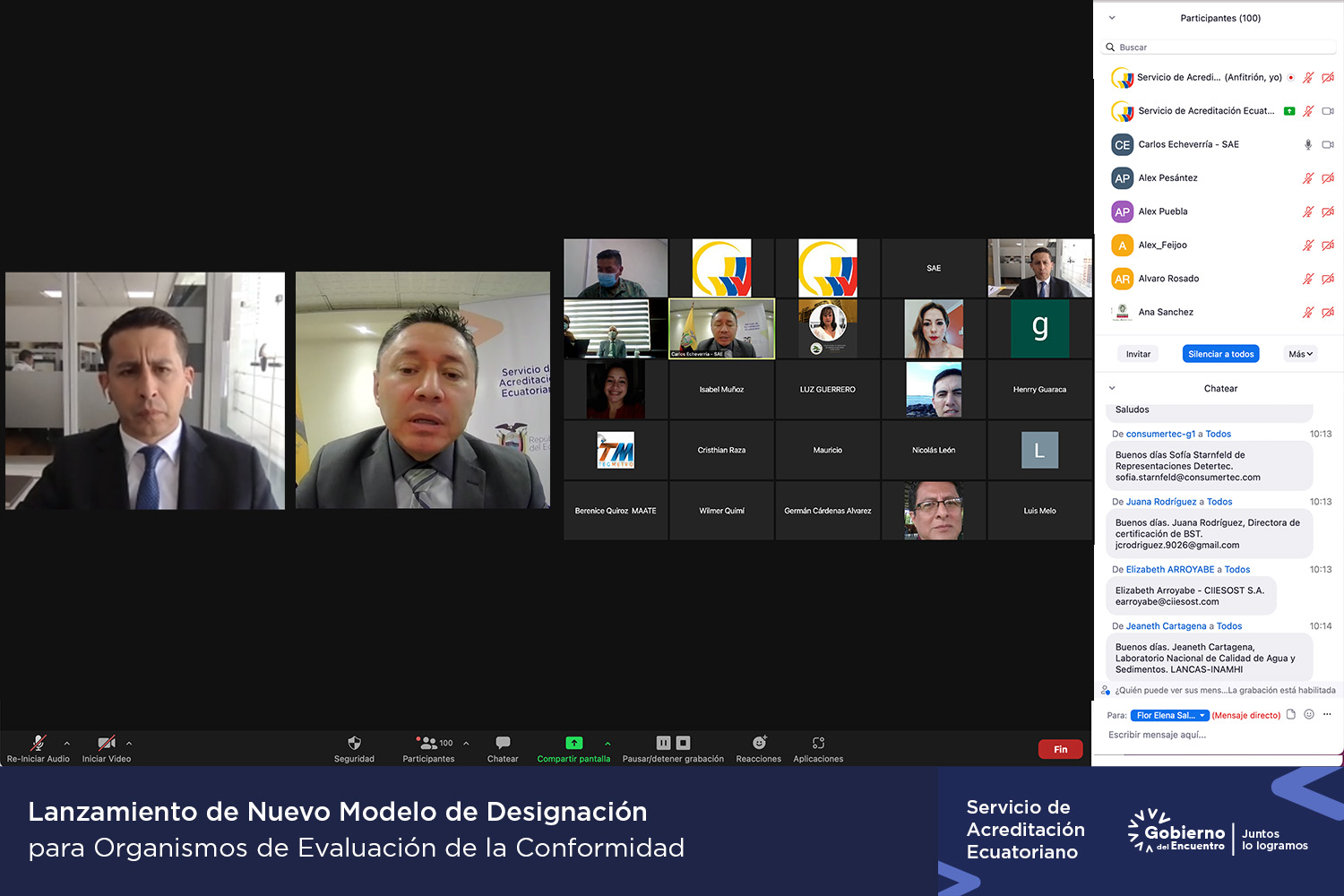Open the Más dropdown in participants panel
Viewport: 1344px width, 896px height.
[x=1300, y=354]
